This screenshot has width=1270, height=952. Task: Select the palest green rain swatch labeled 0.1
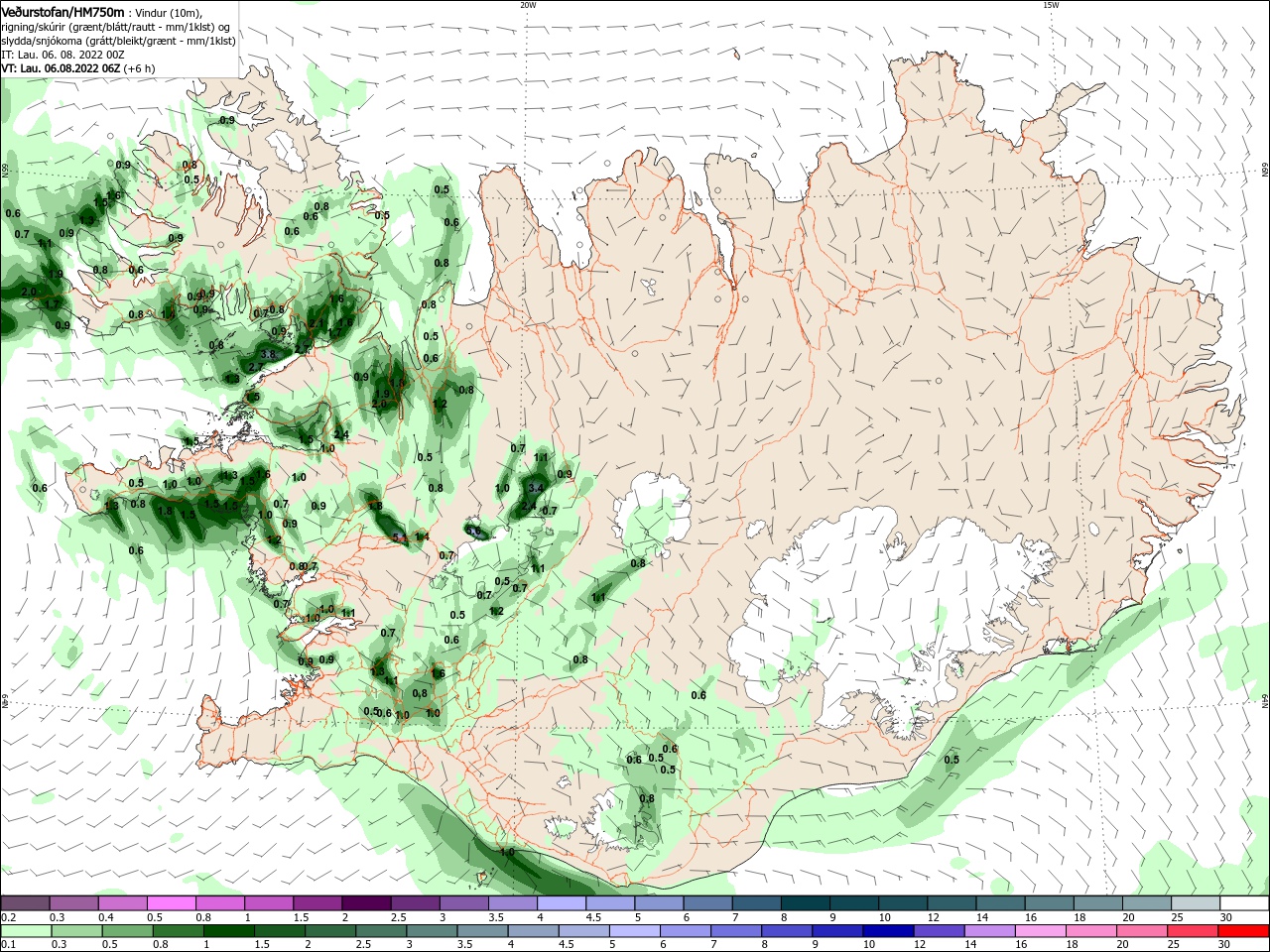27,931
